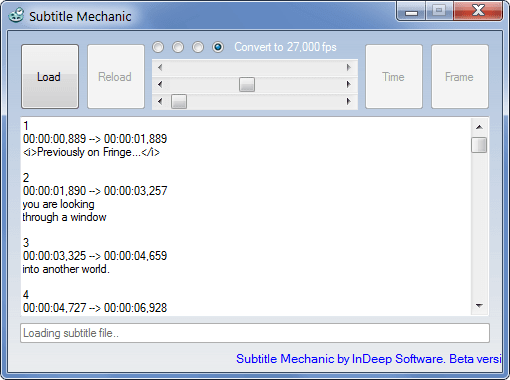This screenshot has height=380, width=510.
Task: Click left arrow of the top slider
Action: (x=160, y=68)
